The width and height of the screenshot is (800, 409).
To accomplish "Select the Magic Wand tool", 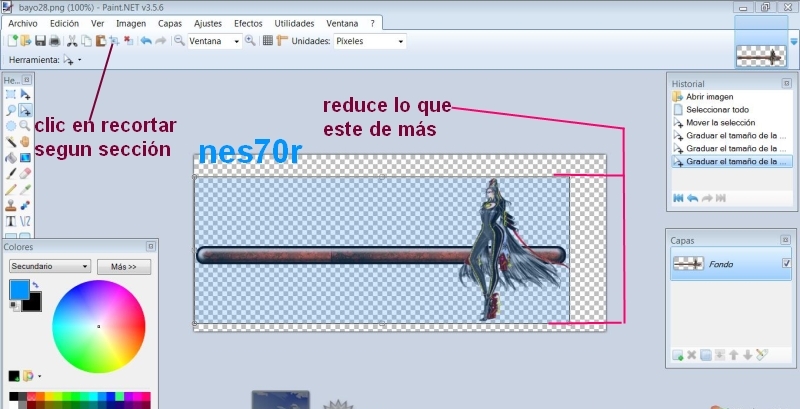I will point(10,142).
